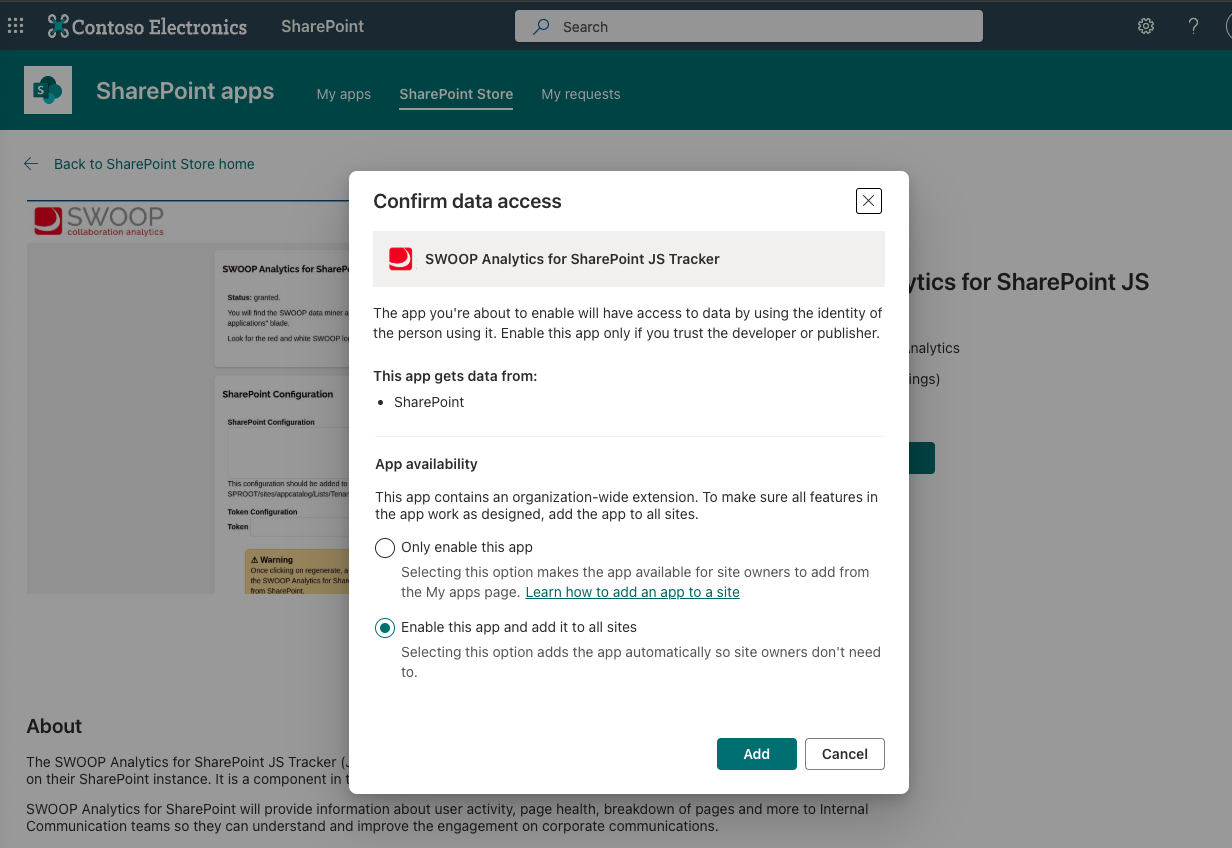Click the back arrow icon
1232x848 pixels.
31,164
